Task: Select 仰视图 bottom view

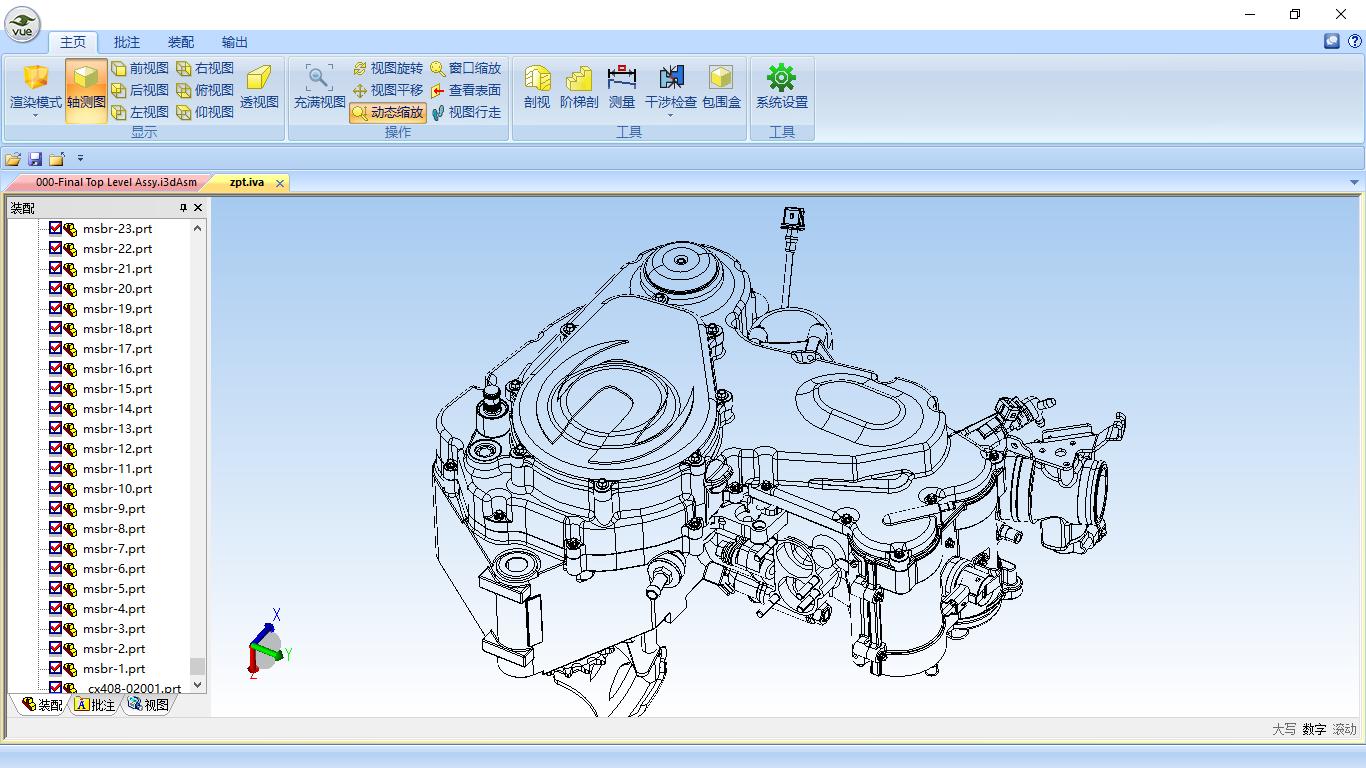Action: click(x=205, y=112)
